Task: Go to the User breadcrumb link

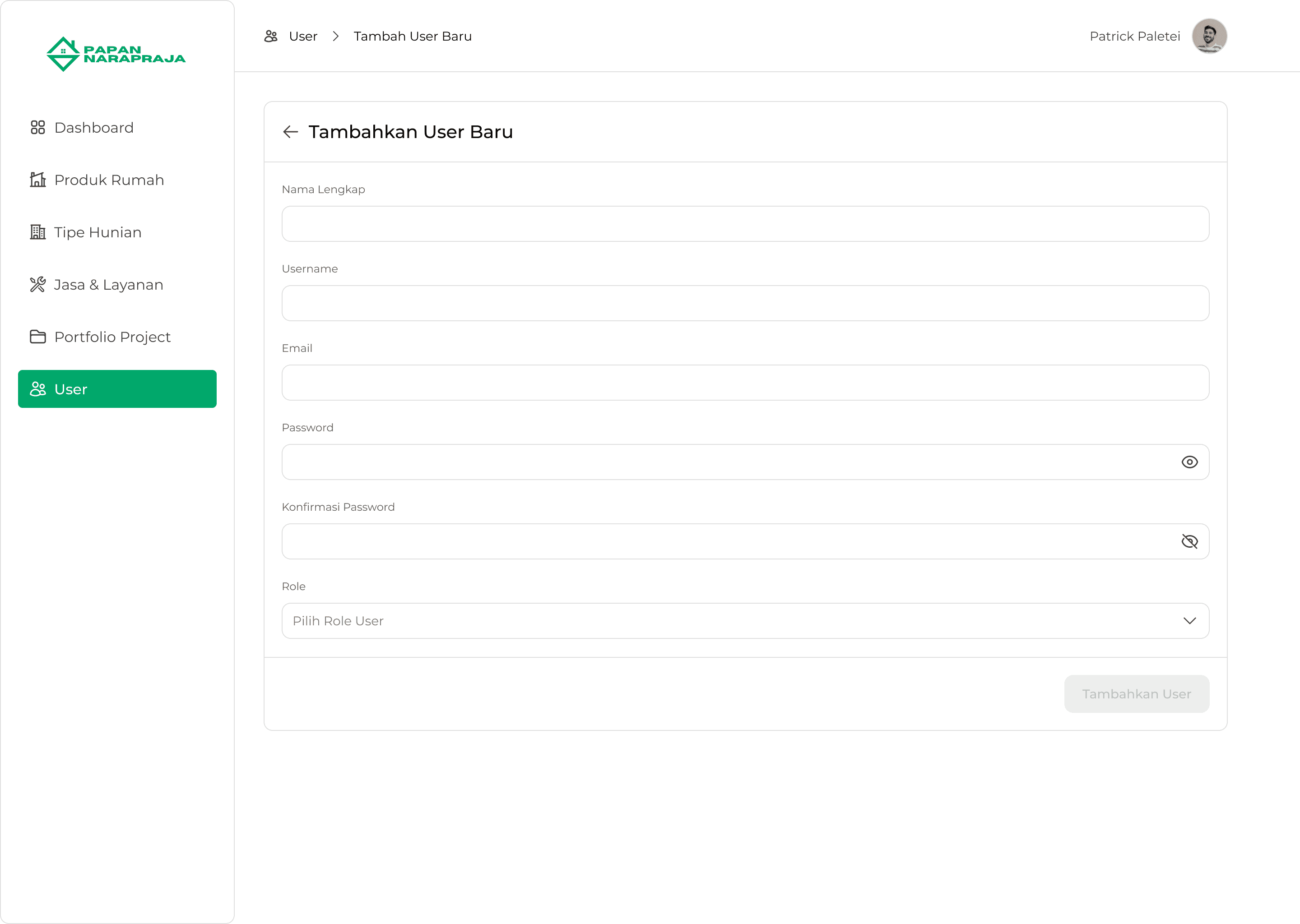Action: (303, 37)
